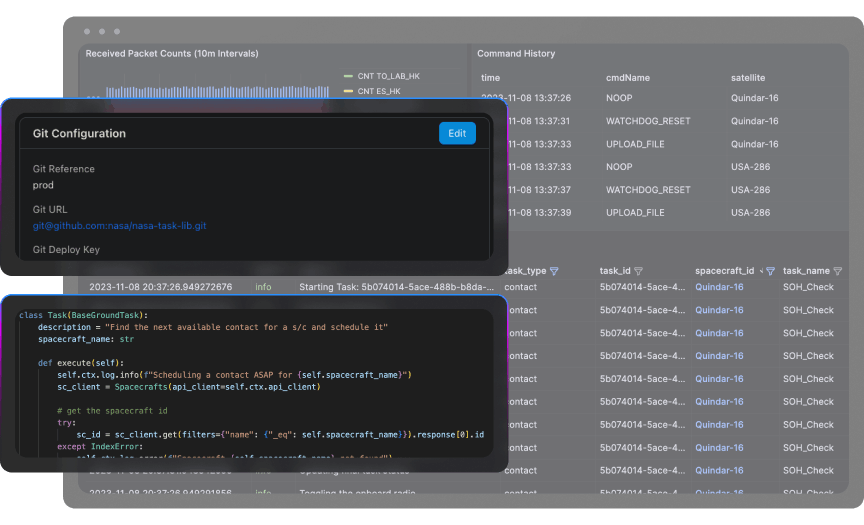This screenshot has width=864, height=525.
Task: Click the Command History panel title
Action: [x=516, y=53]
